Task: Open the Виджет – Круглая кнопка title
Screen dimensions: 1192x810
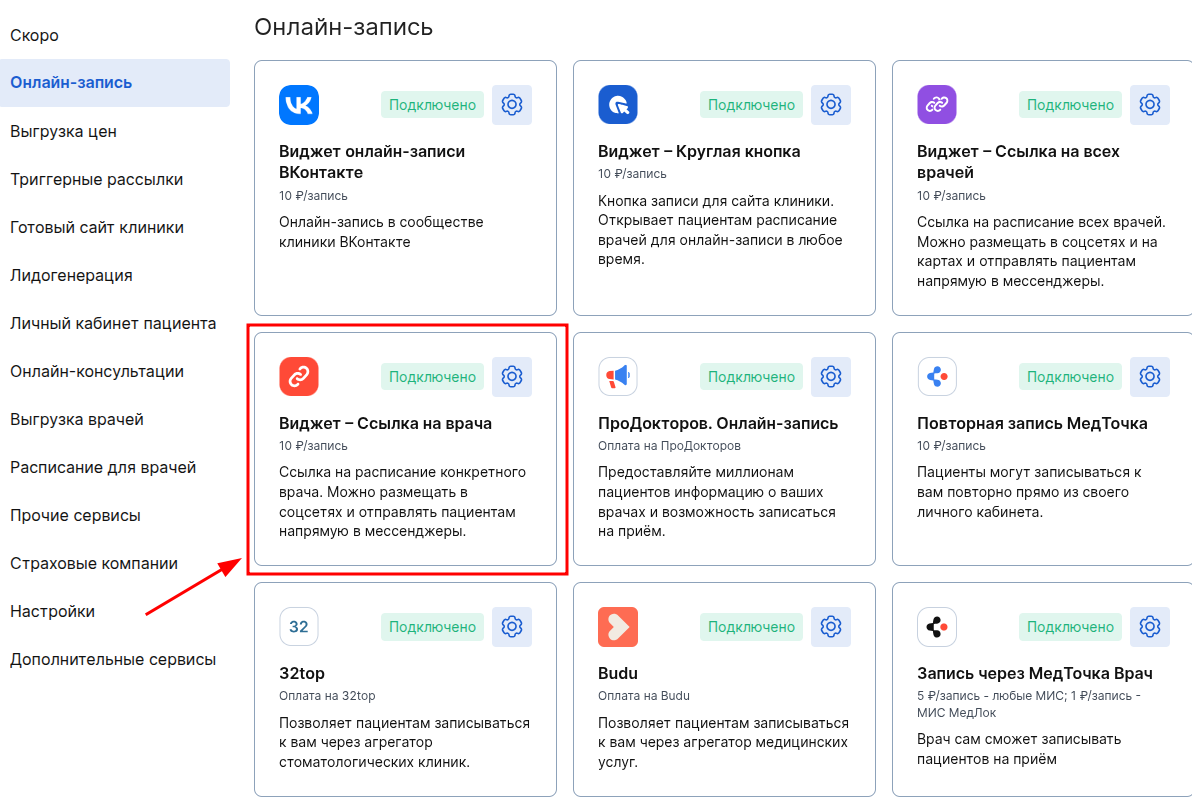Action: (x=699, y=151)
